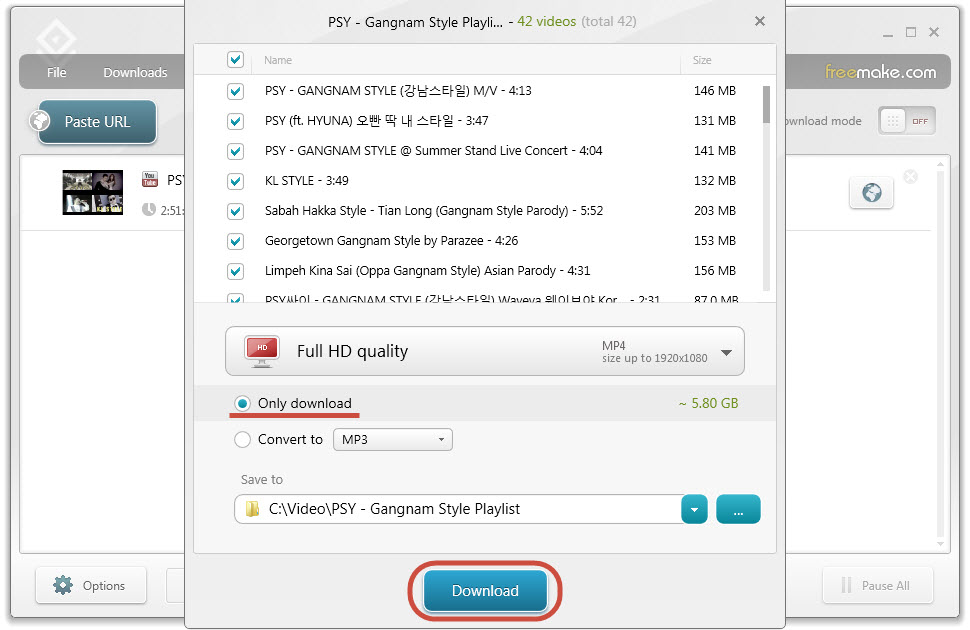Uncheck Summer Stand Live Concert checkbox
970x630 pixels.
[x=235, y=151]
